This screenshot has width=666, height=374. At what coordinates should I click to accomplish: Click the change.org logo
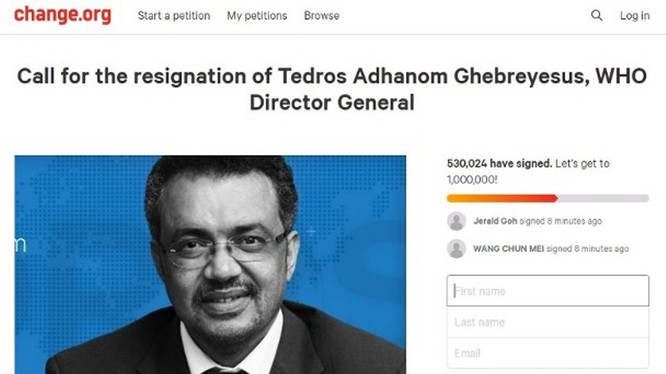(63, 15)
